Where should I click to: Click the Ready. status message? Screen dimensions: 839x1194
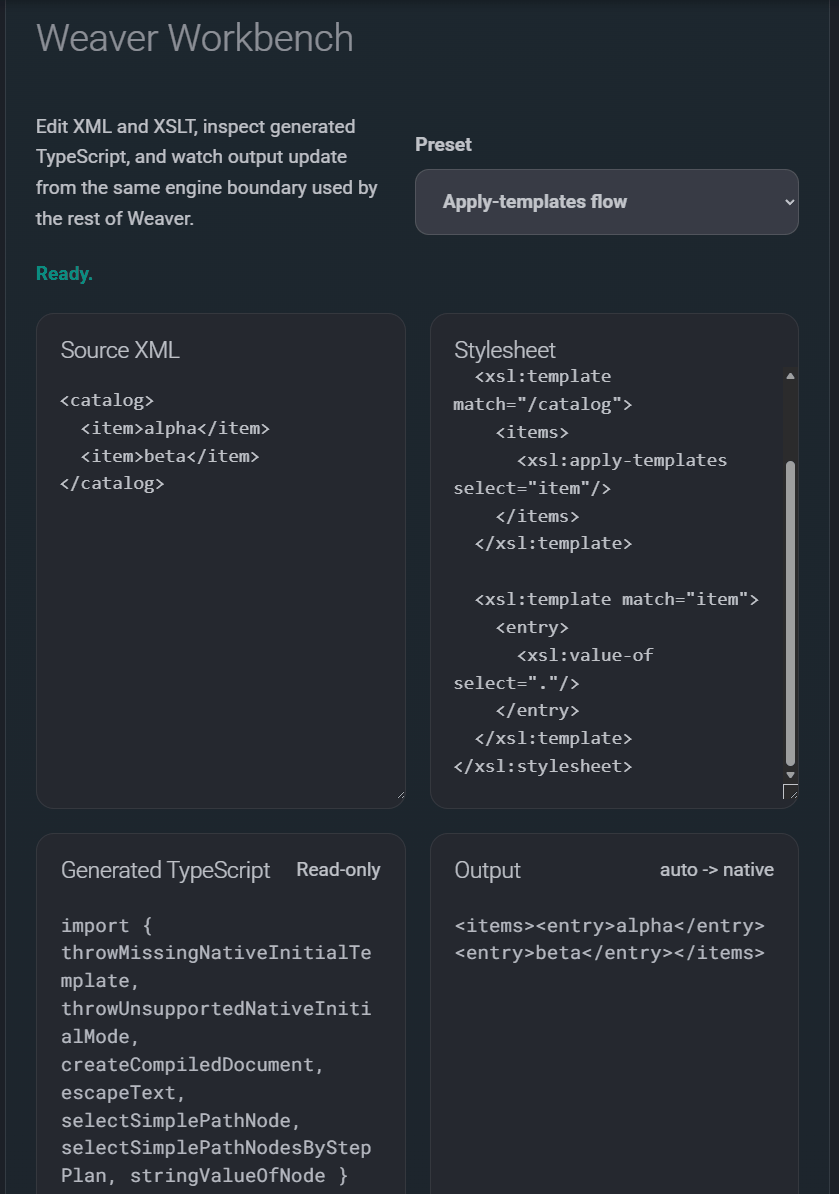(x=64, y=273)
